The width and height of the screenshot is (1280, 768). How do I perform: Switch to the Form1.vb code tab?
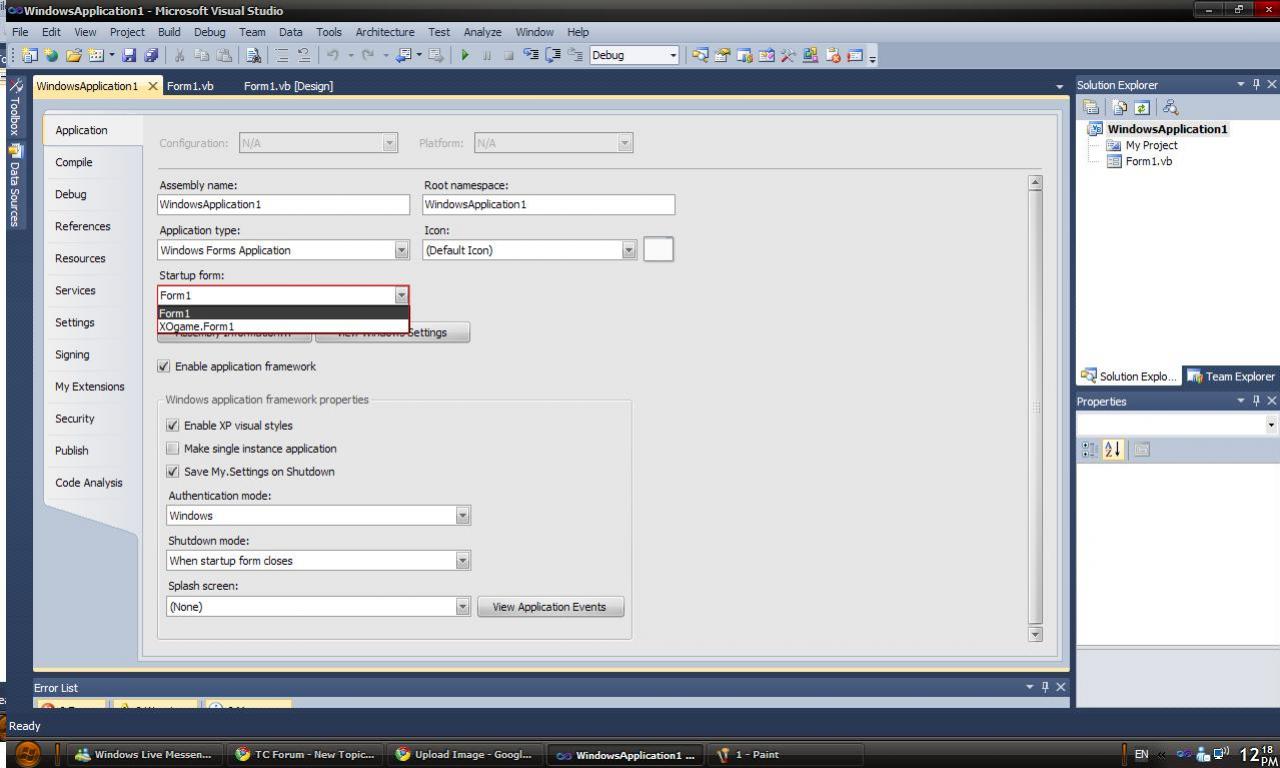190,86
